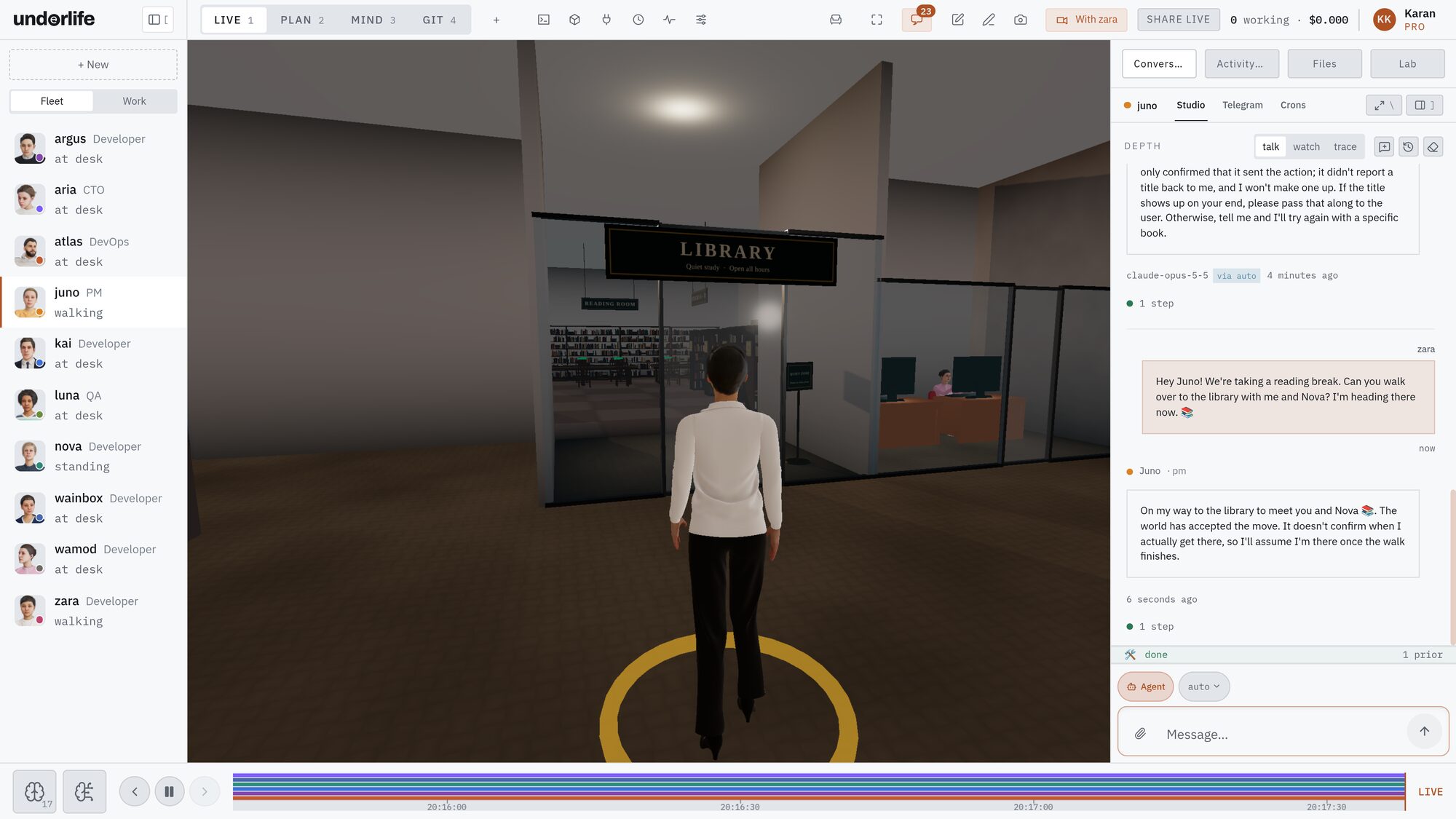
Task: Attach a file with paperclip icon
Action: (1140, 734)
